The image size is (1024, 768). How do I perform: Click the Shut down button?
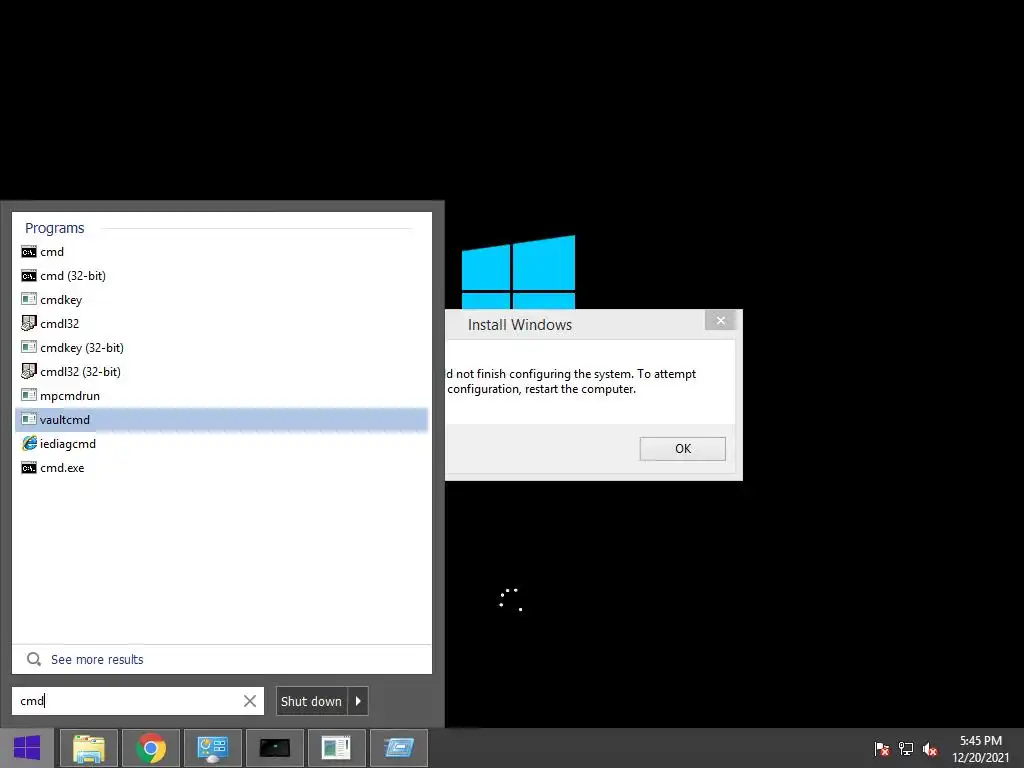(312, 701)
